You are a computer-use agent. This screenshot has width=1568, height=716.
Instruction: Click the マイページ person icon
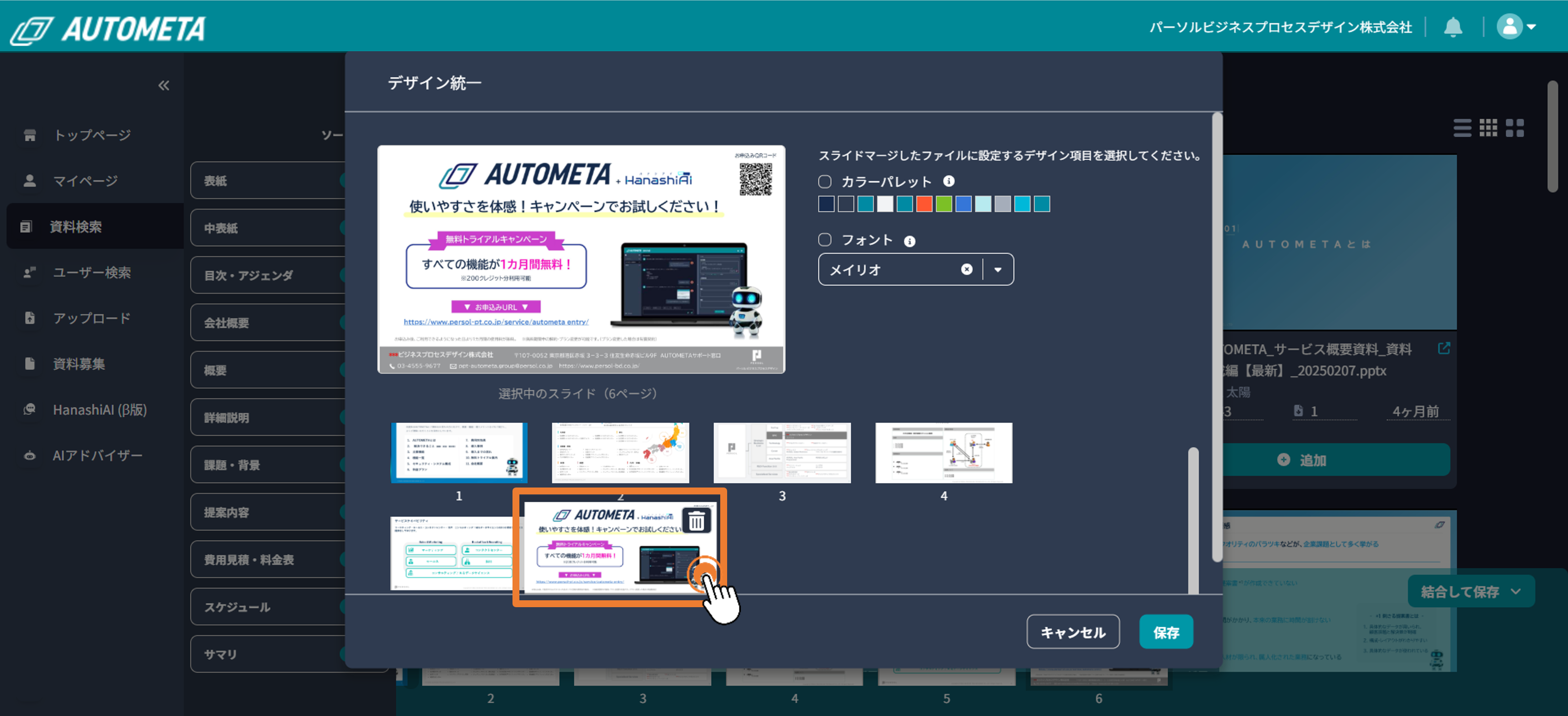click(29, 181)
